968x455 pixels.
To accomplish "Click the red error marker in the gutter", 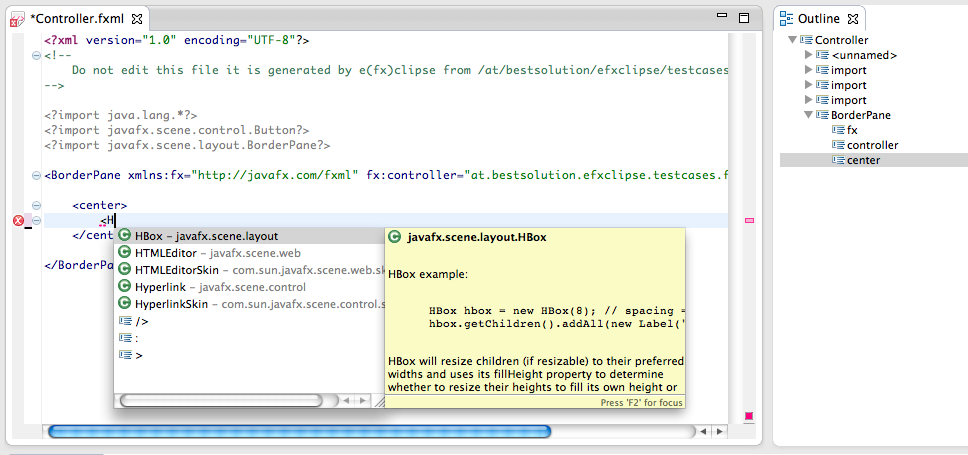I will (x=17, y=221).
